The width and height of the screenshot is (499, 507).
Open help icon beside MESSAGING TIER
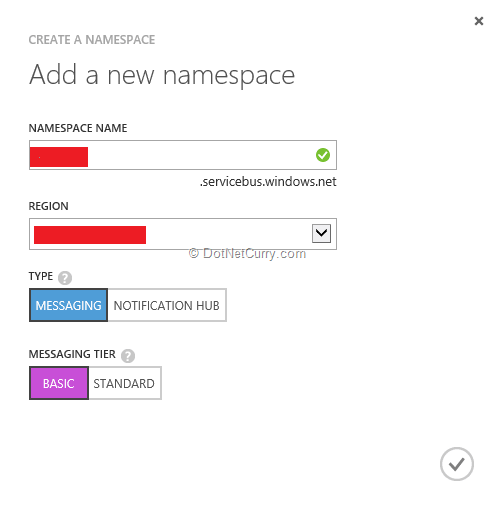[x=128, y=356]
